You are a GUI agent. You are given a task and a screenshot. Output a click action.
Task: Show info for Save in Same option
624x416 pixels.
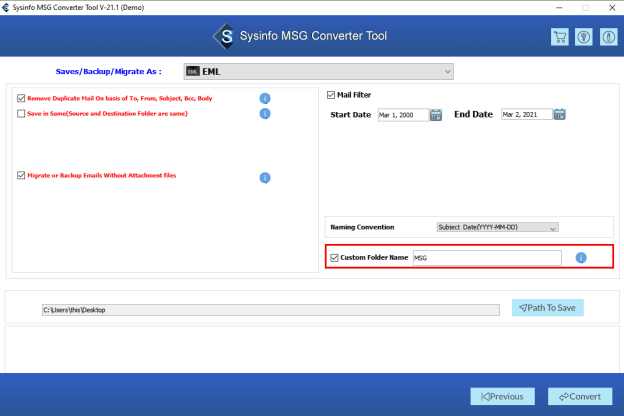265,114
